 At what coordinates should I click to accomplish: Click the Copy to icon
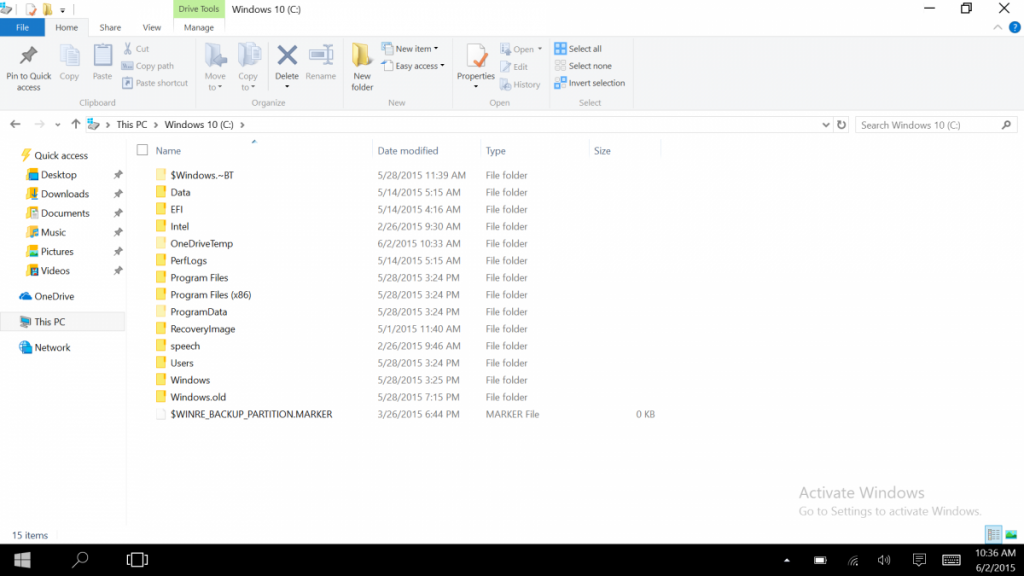249,56
